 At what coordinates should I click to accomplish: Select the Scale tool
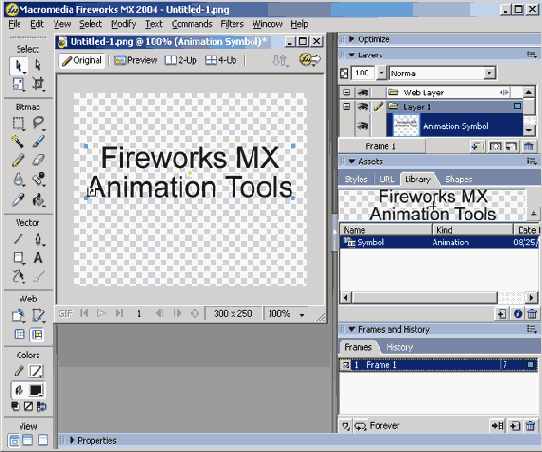[x=19, y=84]
